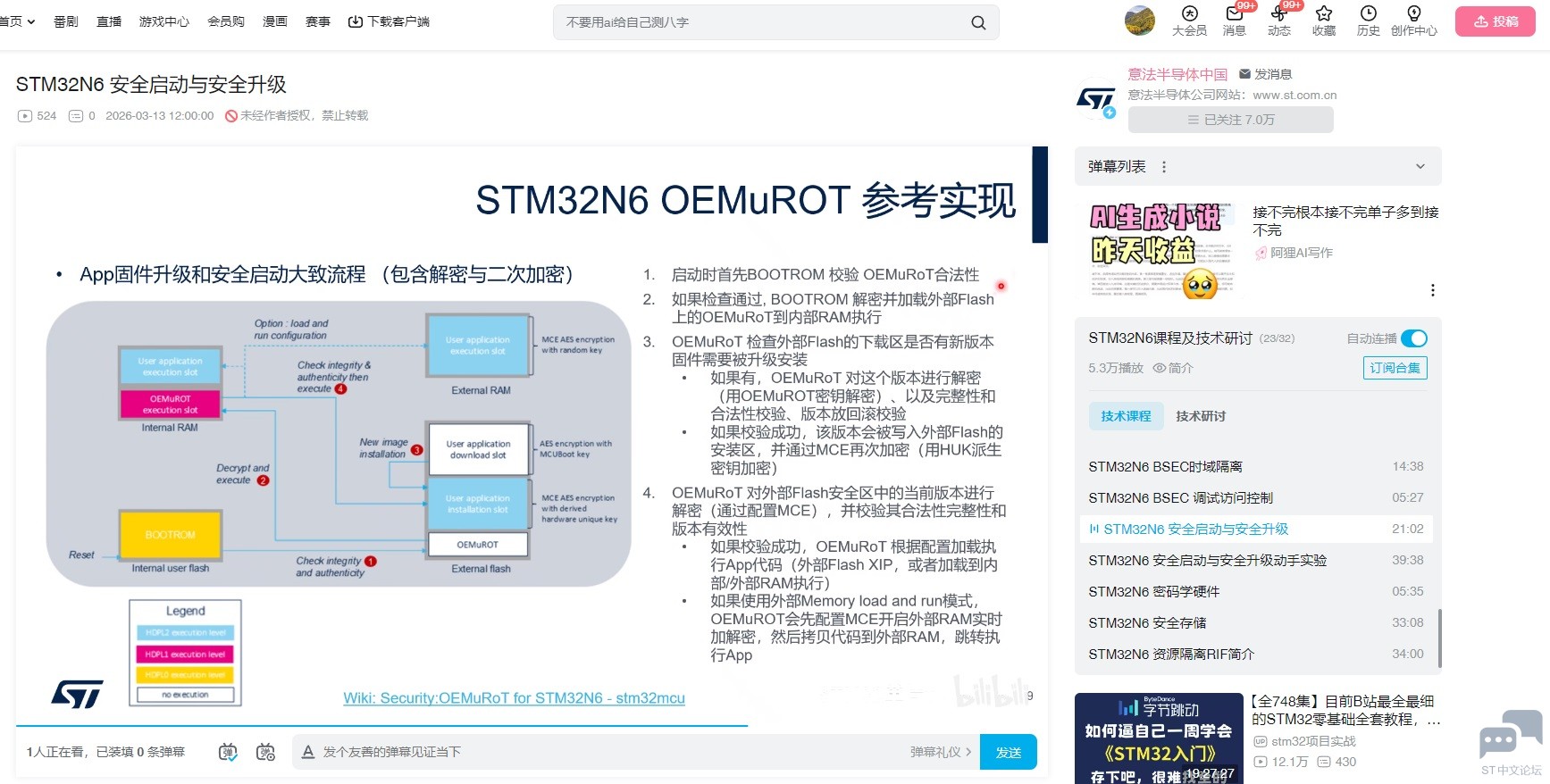Play STM32N6 安全存储 from playlist
The image size is (1550, 784).
click(1256, 623)
